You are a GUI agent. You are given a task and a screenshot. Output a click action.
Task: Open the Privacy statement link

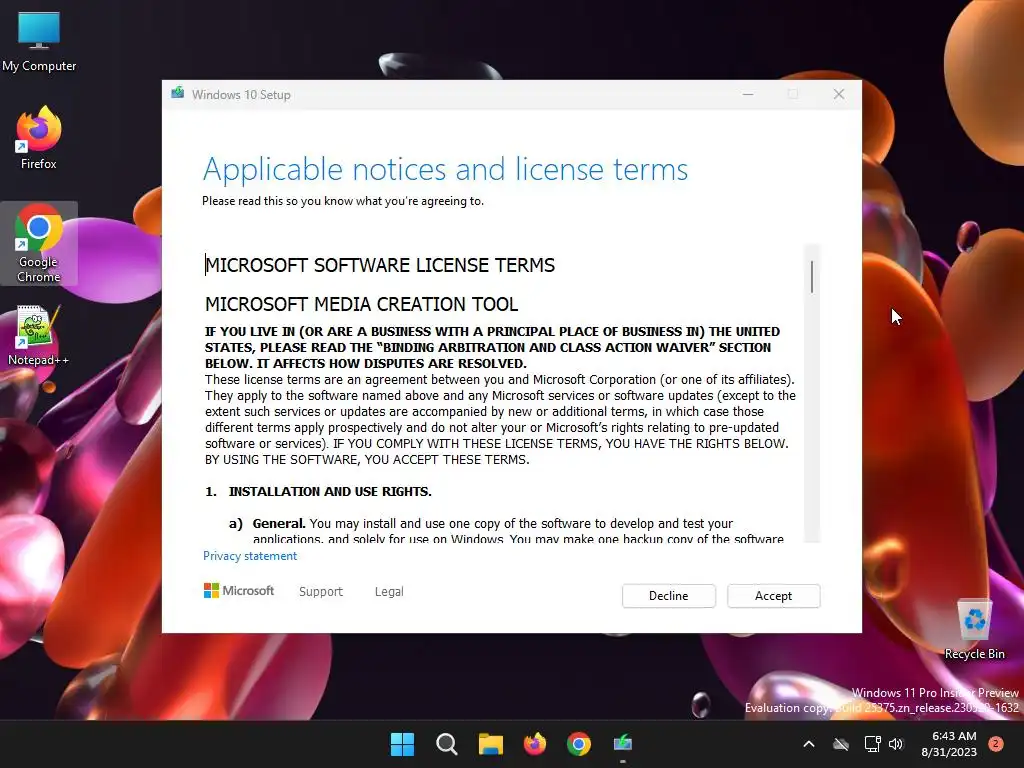[249, 556]
